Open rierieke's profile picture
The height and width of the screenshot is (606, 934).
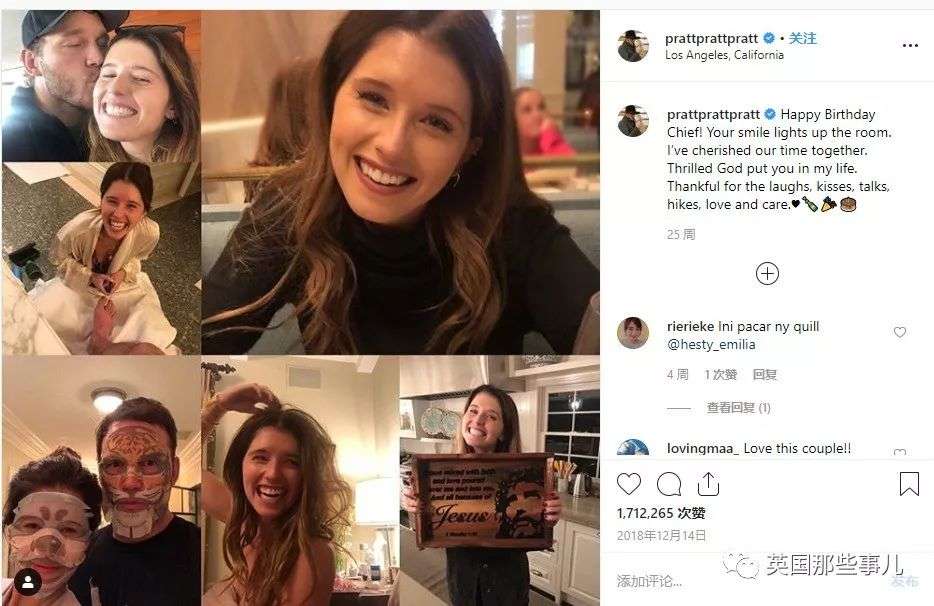click(x=633, y=332)
